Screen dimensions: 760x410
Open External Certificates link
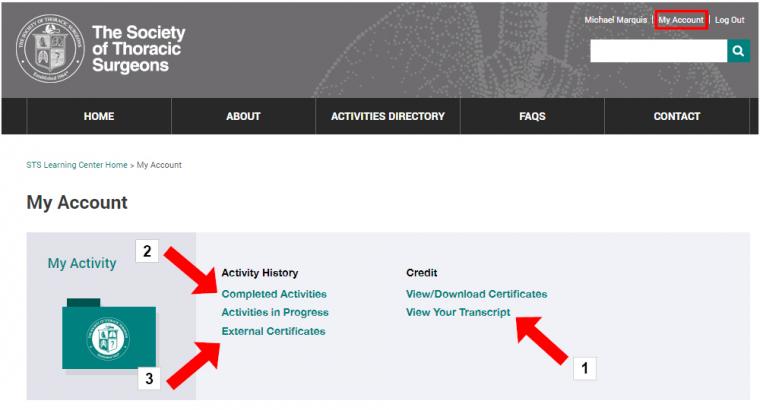tap(273, 331)
